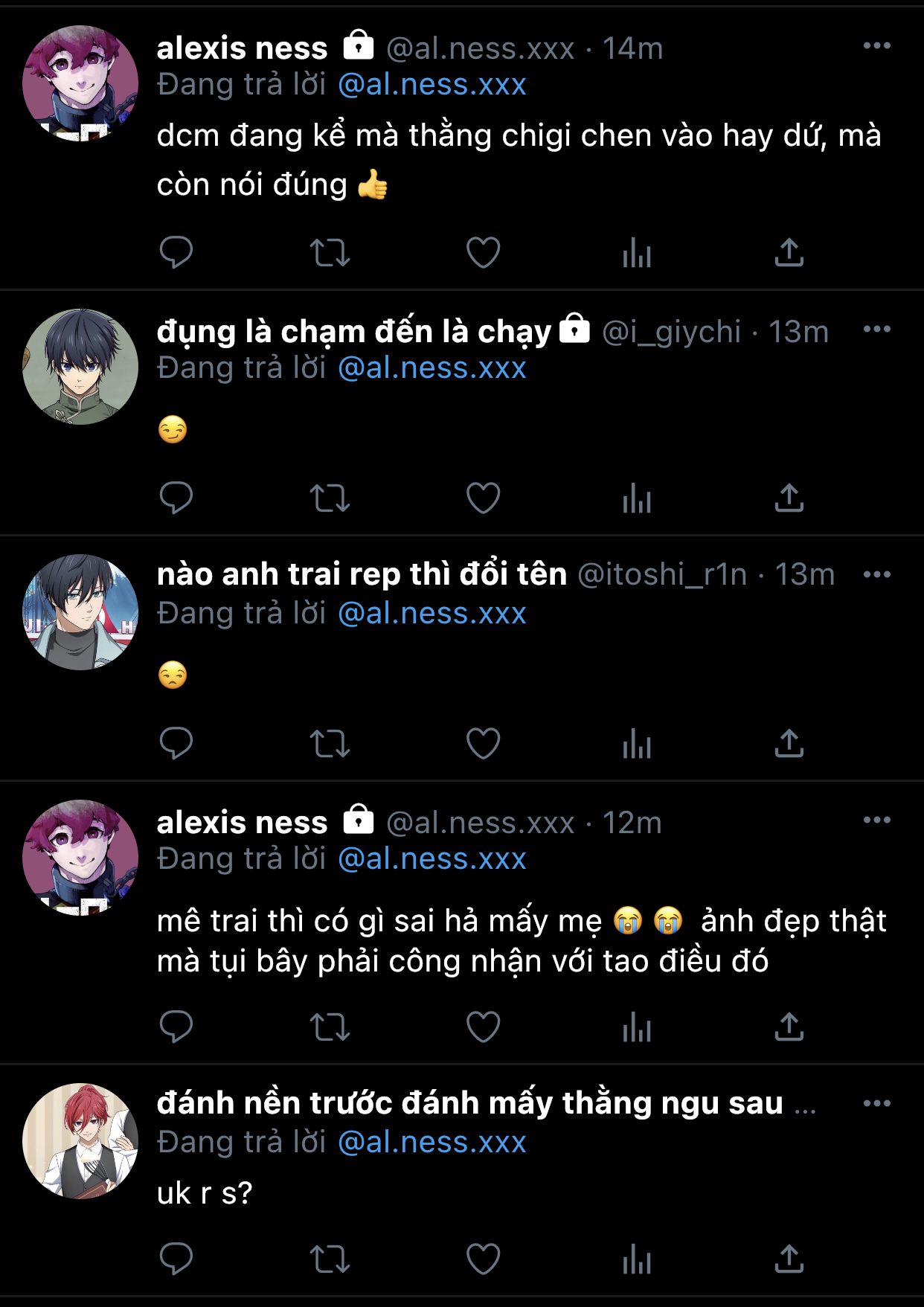Retweet the 14m alexis ness tweet

[330, 252]
